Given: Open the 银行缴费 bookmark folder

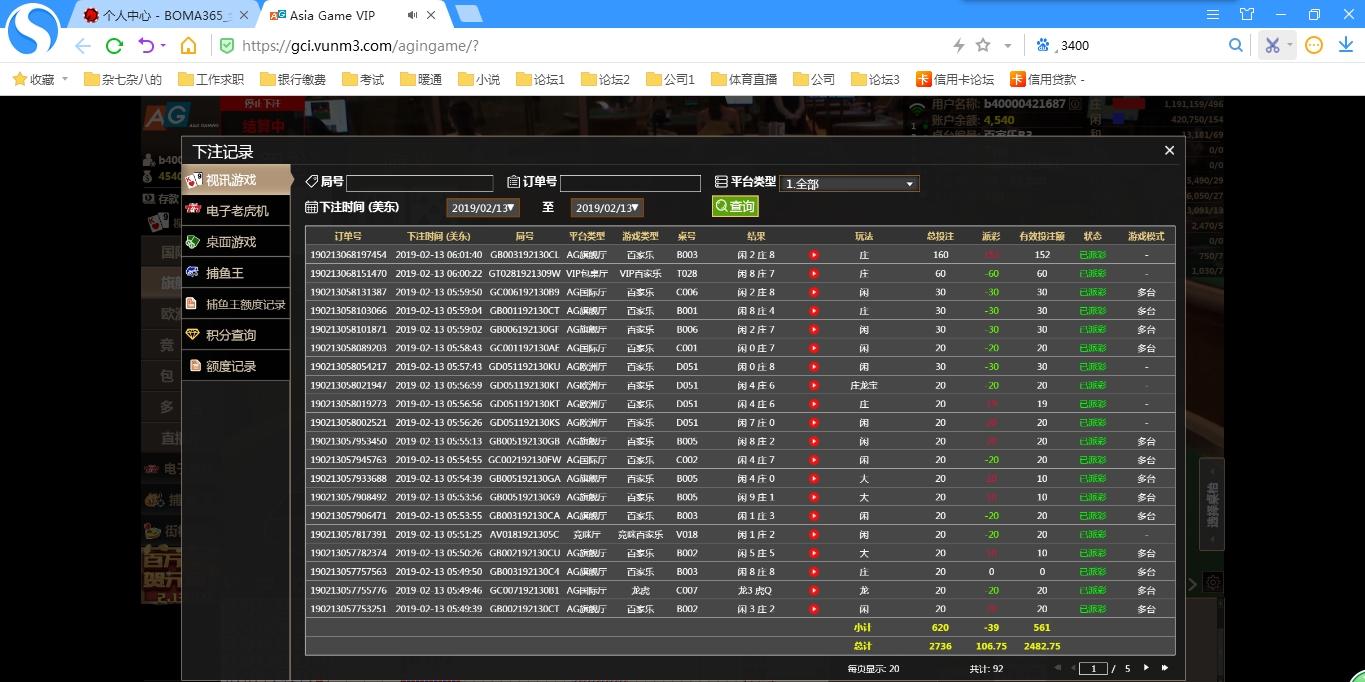Looking at the screenshot, I should tap(292, 79).
